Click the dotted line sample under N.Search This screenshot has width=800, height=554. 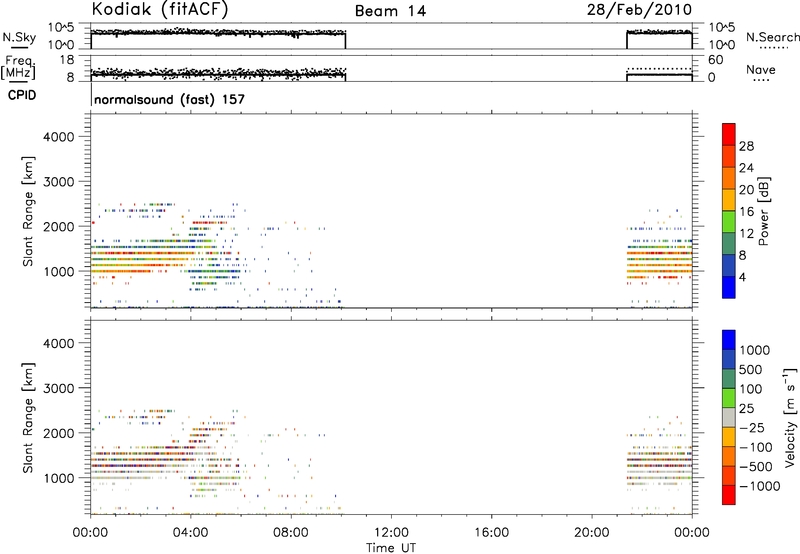pyautogui.click(x=773, y=48)
